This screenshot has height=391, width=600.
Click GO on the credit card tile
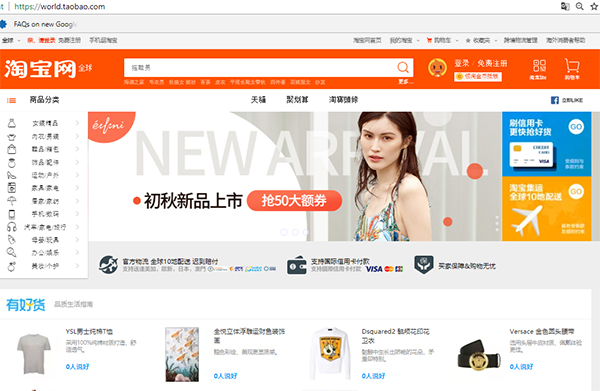click(576, 127)
